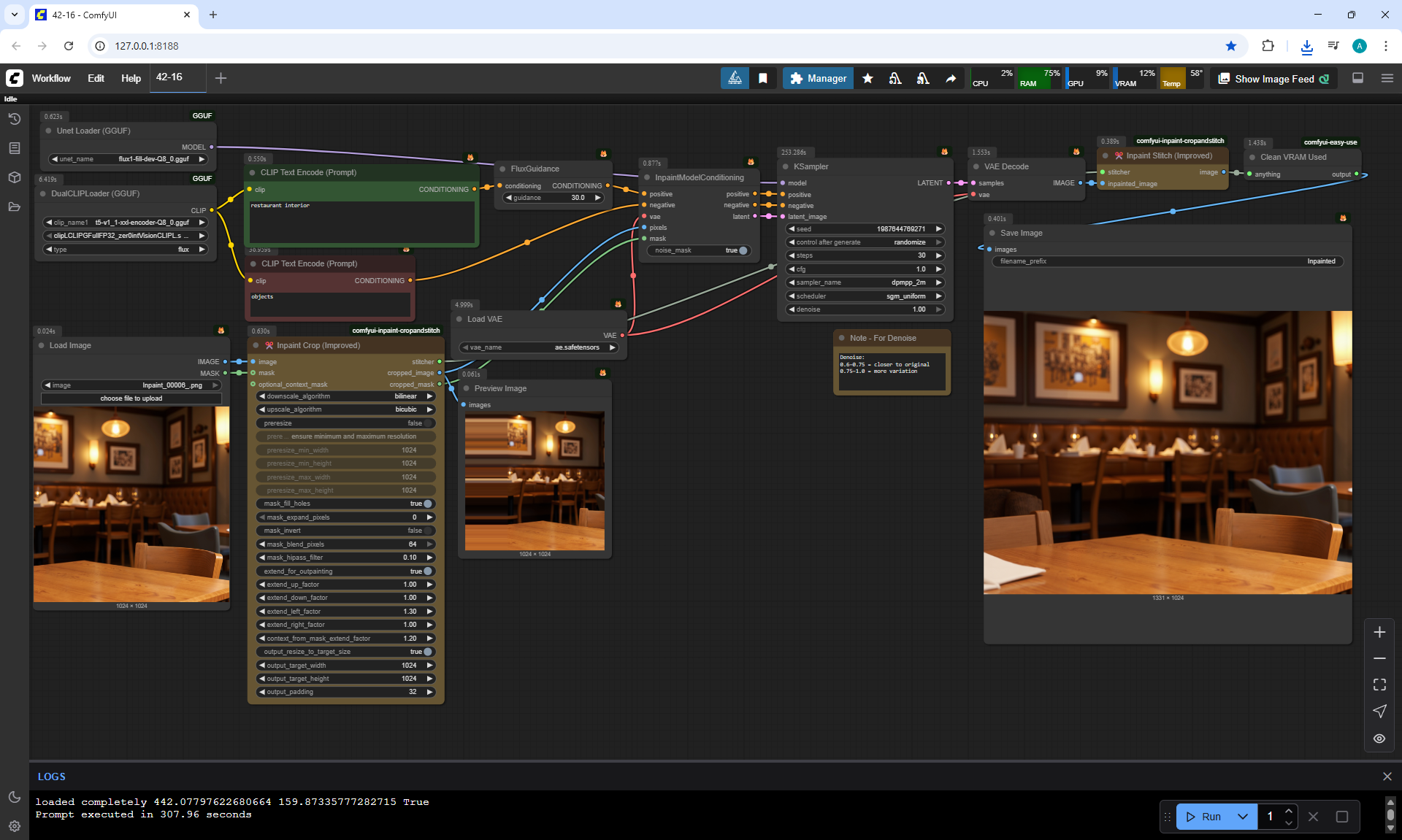Click the filename_prefix field in Save Image
Image resolution: width=1402 pixels, height=840 pixels.
click(1167, 261)
